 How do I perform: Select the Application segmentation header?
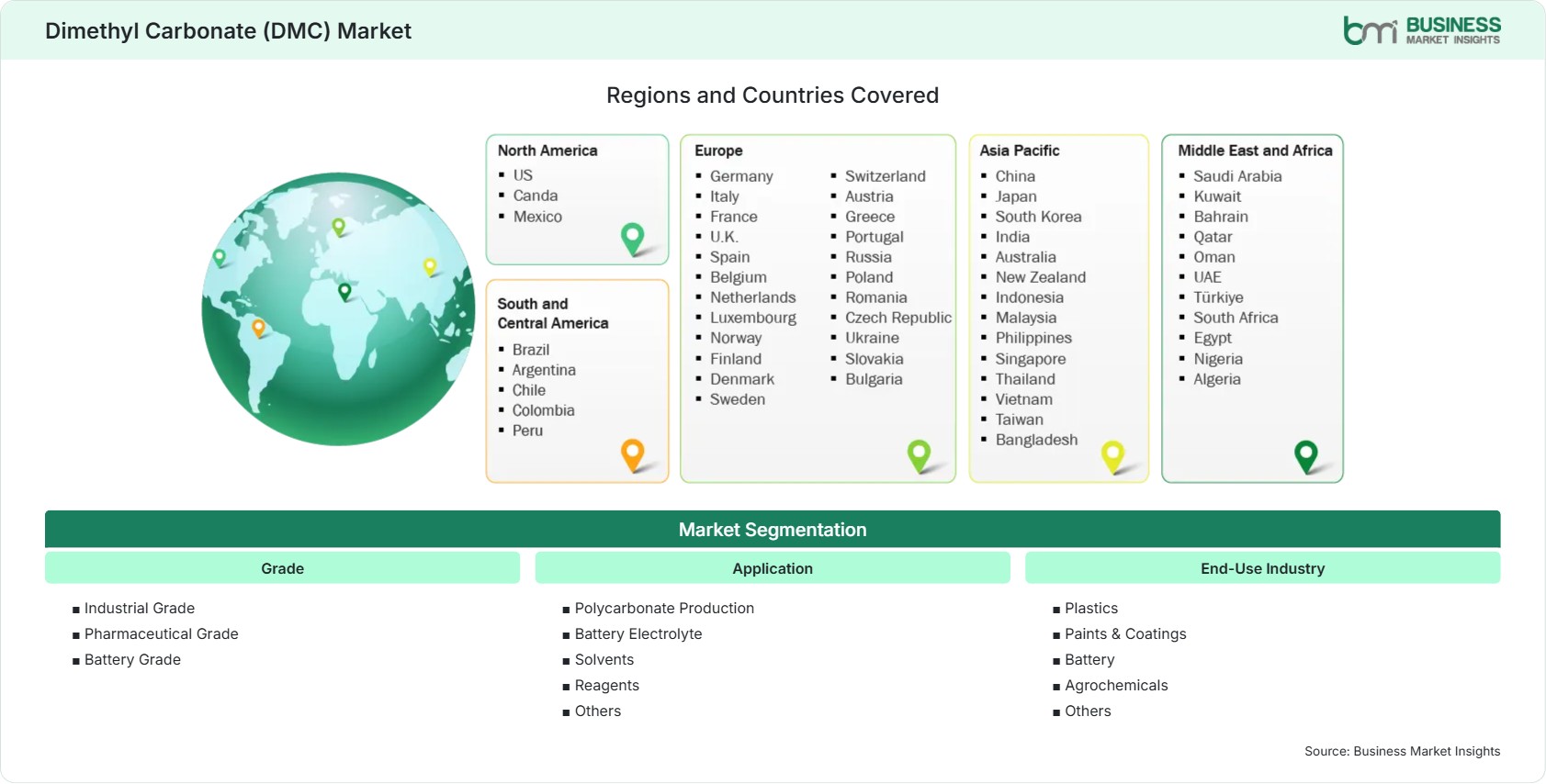point(773,568)
